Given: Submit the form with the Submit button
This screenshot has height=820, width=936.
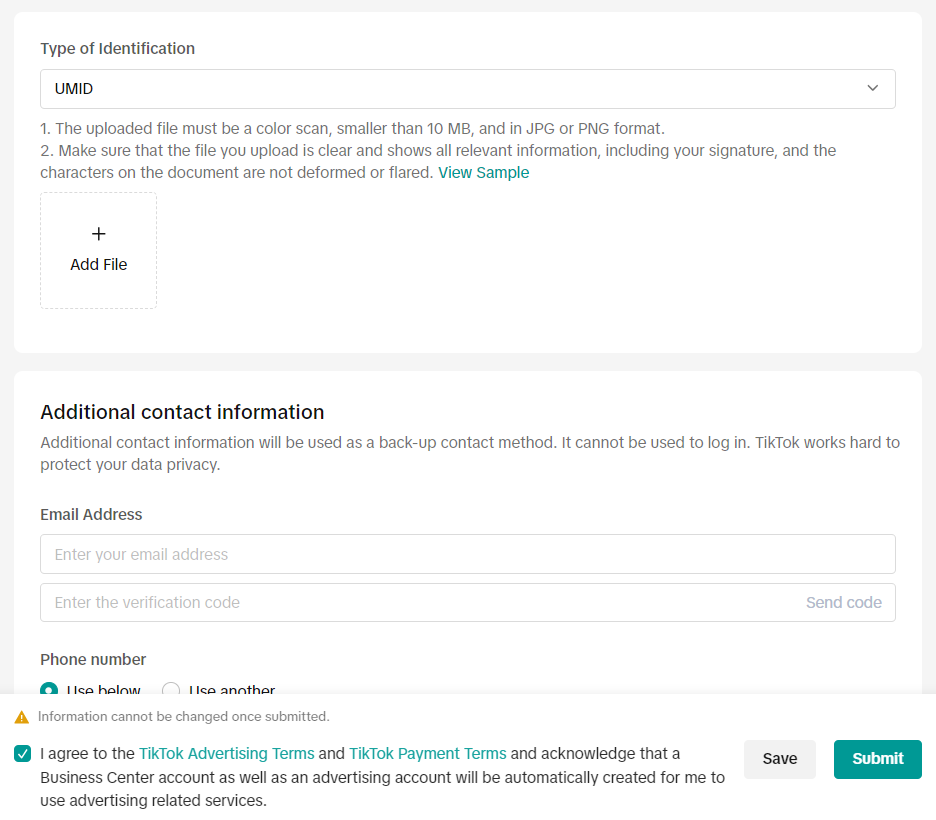Looking at the screenshot, I should pyautogui.click(x=877, y=759).
